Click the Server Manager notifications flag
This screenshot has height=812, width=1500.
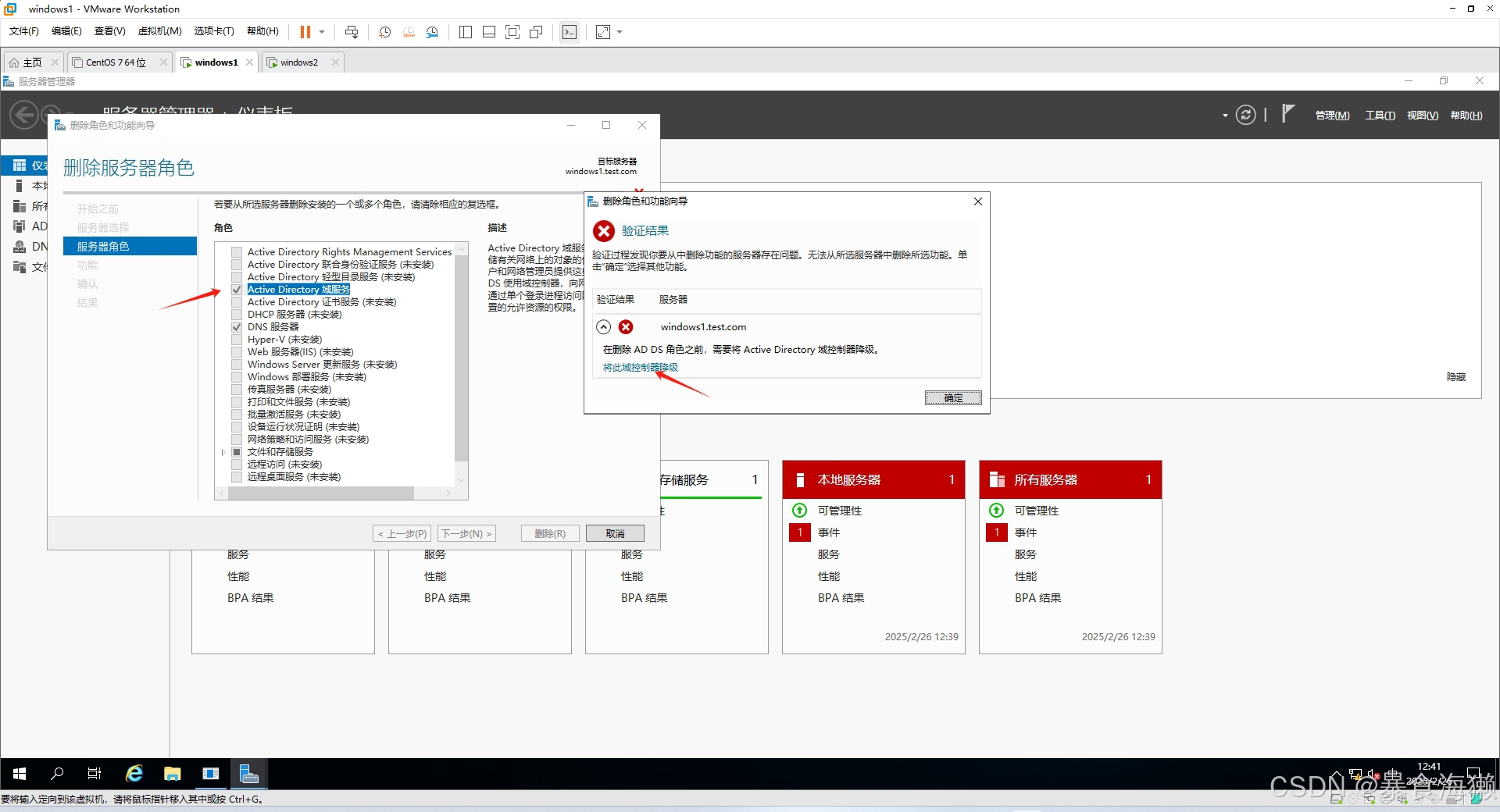pyautogui.click(x=1288, y=114)
